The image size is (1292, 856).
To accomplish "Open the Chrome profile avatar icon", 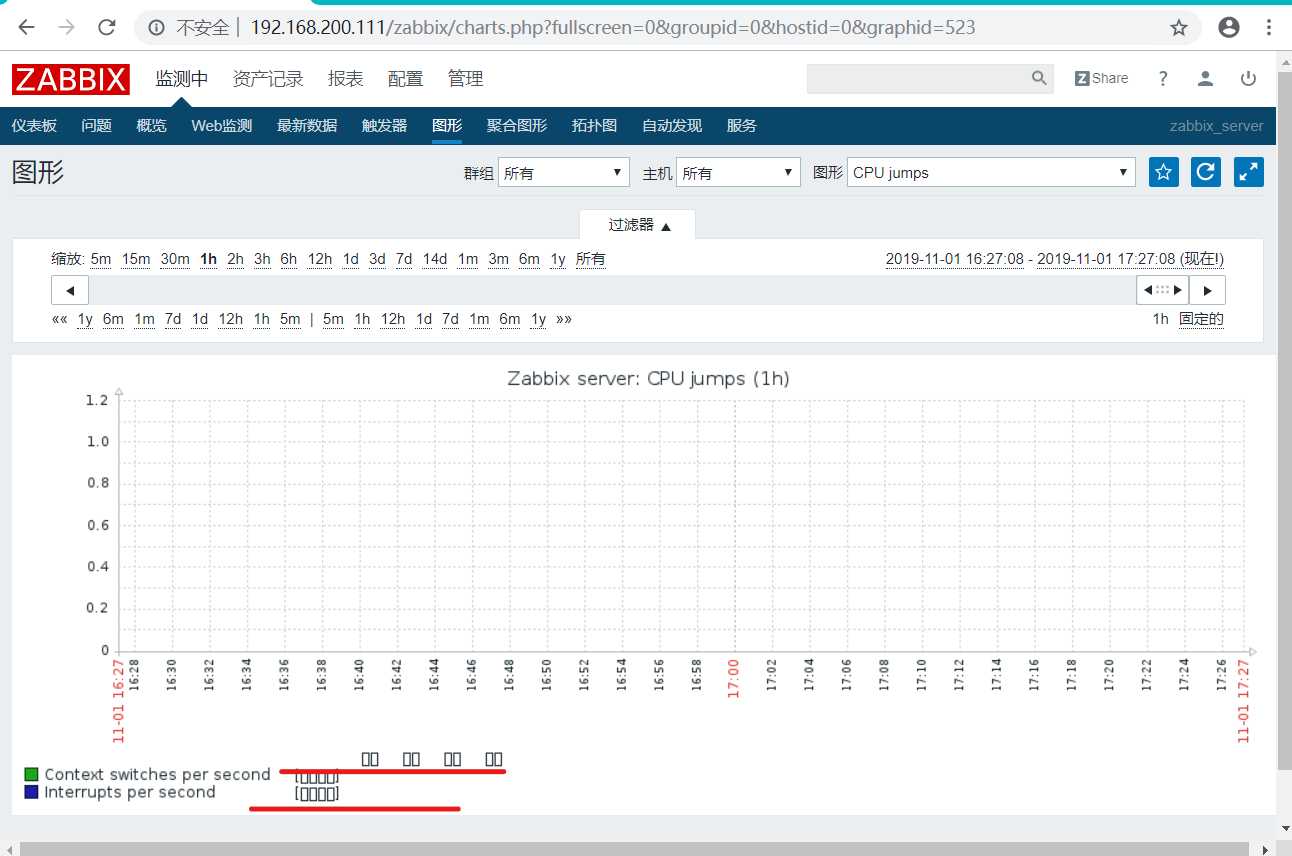I will 1229,28.
